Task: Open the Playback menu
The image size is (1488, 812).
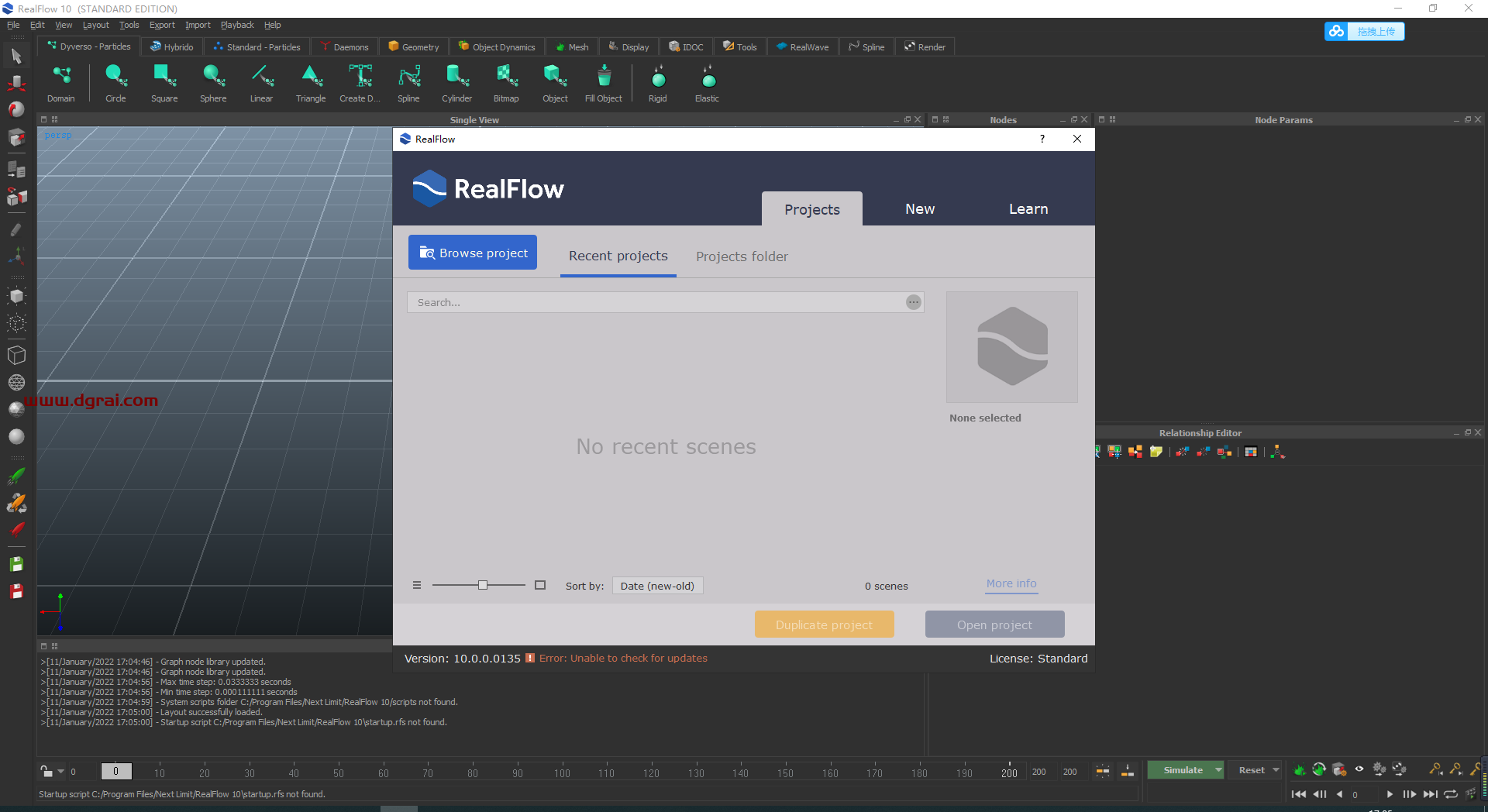Action: pos(237,25)
